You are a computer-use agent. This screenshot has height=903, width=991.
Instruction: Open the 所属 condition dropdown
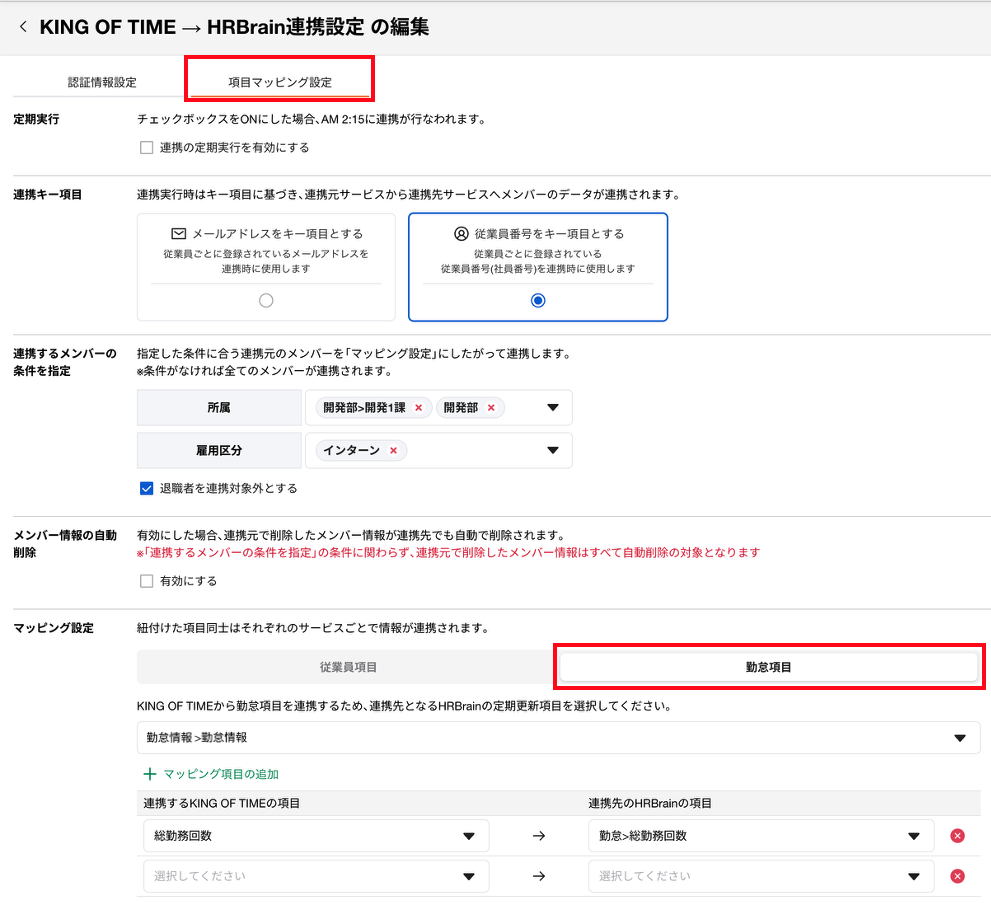pos(552,408)
